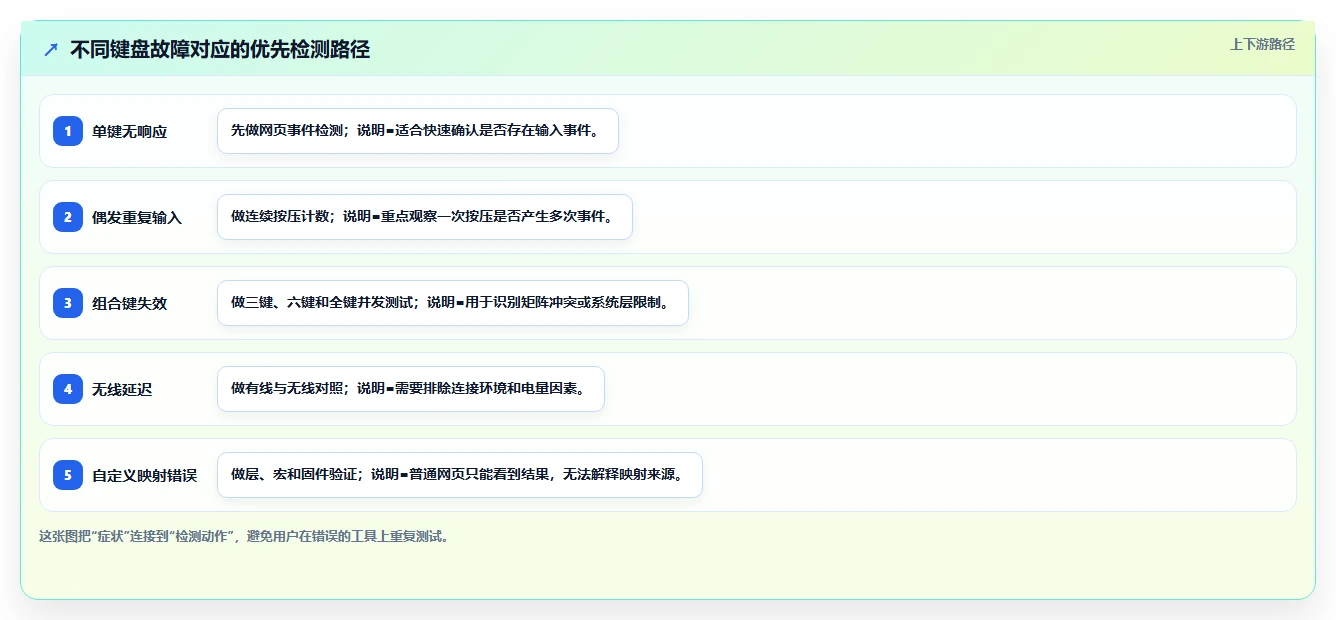Click the 做有线与无线对照 description box
Viewport: 1336px width, 620px height.
tap(411, 389)
